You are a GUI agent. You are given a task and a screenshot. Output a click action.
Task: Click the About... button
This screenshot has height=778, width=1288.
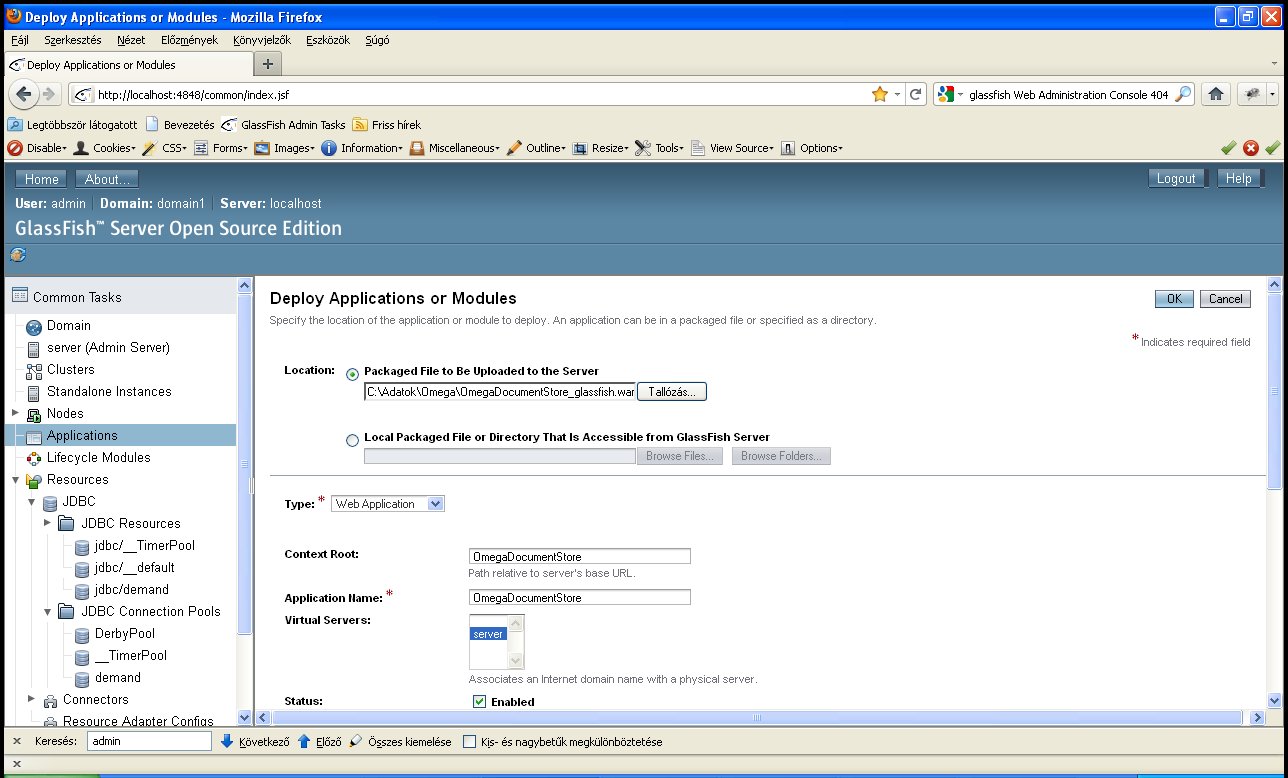coord(107,179)
